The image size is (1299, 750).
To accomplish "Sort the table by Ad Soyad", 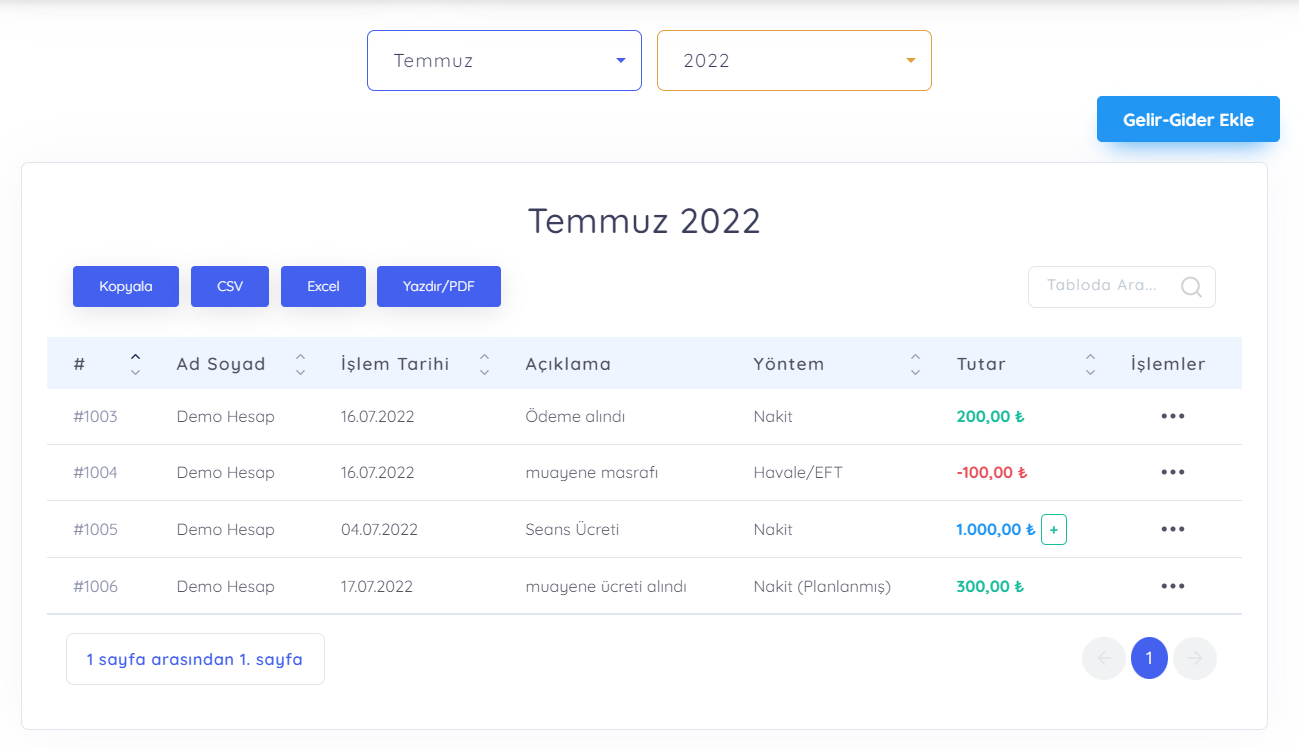I will coord(300,364).
